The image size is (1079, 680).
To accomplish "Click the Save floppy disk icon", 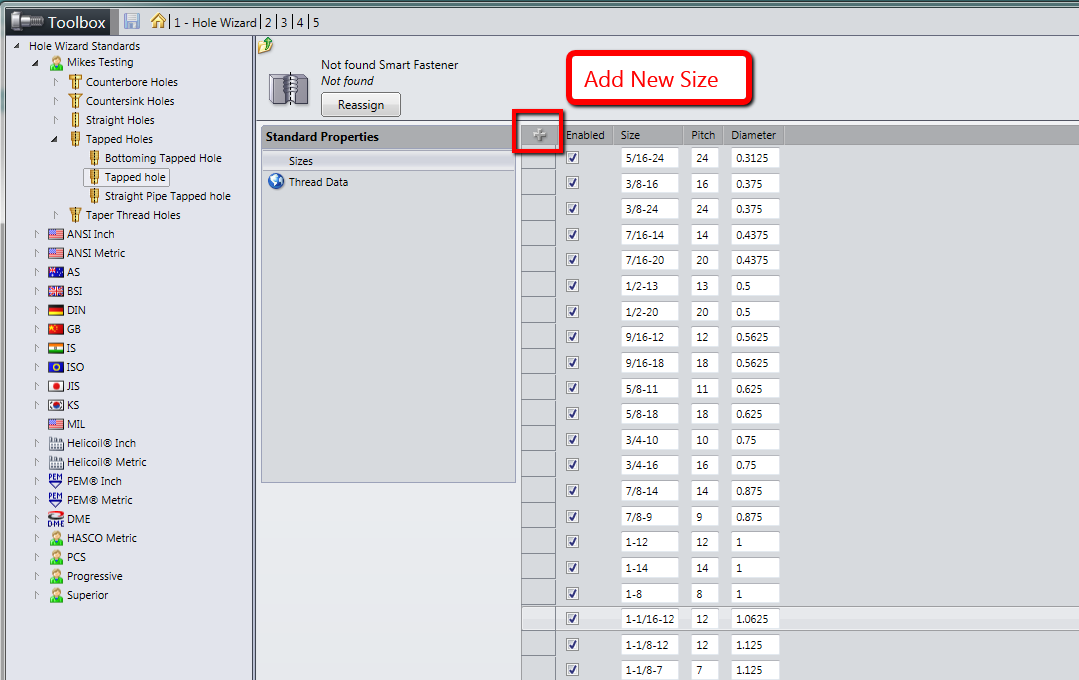I will (x=131, y=21).
